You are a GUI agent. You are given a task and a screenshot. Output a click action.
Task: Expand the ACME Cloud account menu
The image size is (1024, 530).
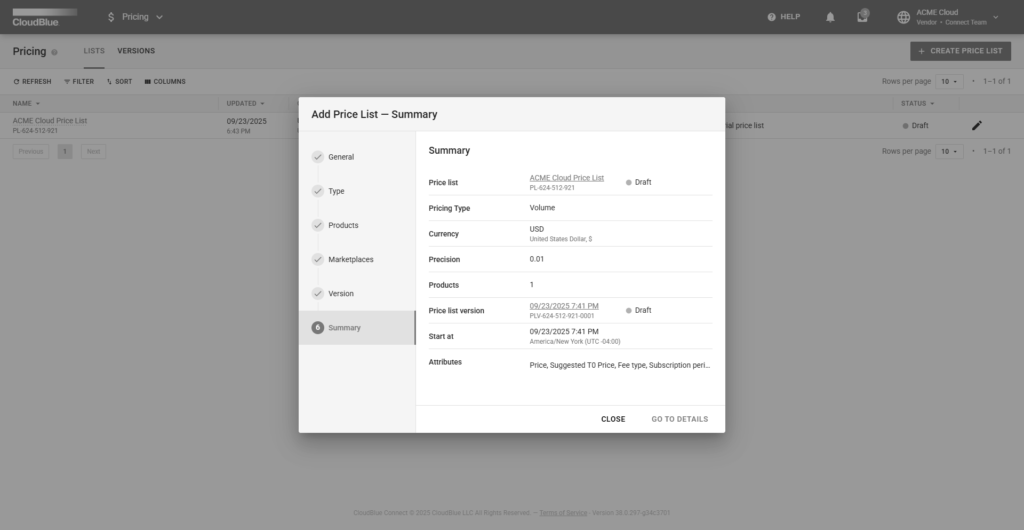tap(995, 17)
